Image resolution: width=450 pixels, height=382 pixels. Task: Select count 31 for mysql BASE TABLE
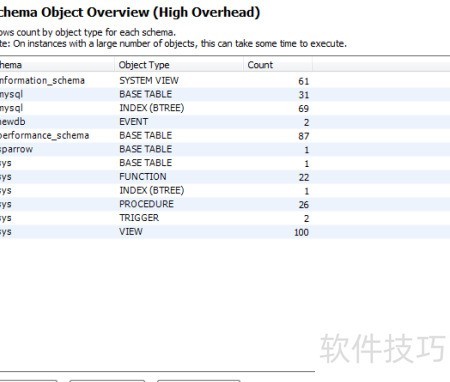[x=304, y=95]
